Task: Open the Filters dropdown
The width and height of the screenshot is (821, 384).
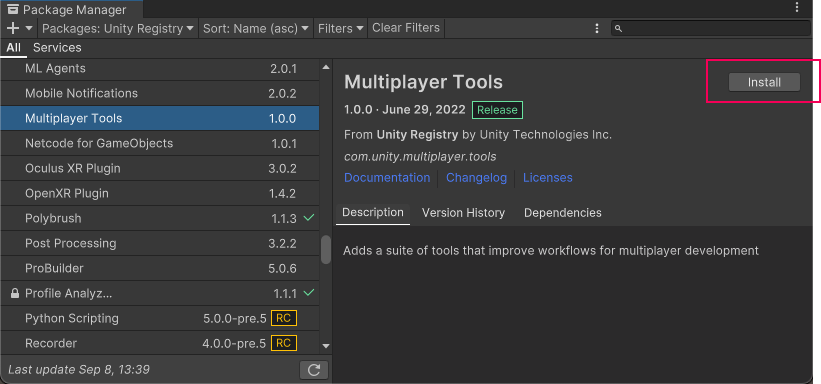Action: coord(341,28)
